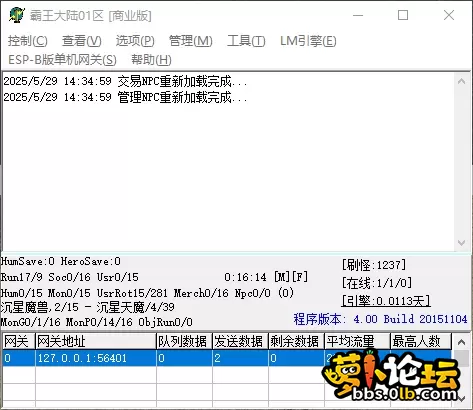The image size is (473, 410).
Task: Click the log panel scroll down arrow
Action: click(x=462, y=243)
